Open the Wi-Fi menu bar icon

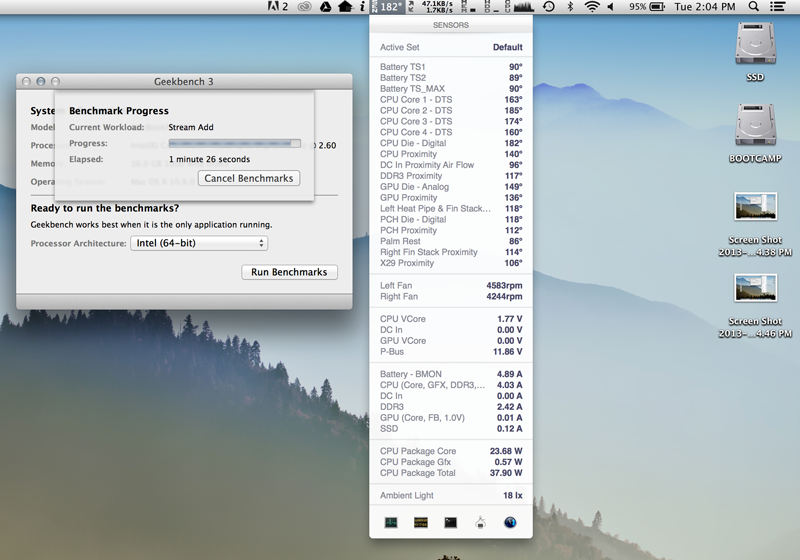592,7
